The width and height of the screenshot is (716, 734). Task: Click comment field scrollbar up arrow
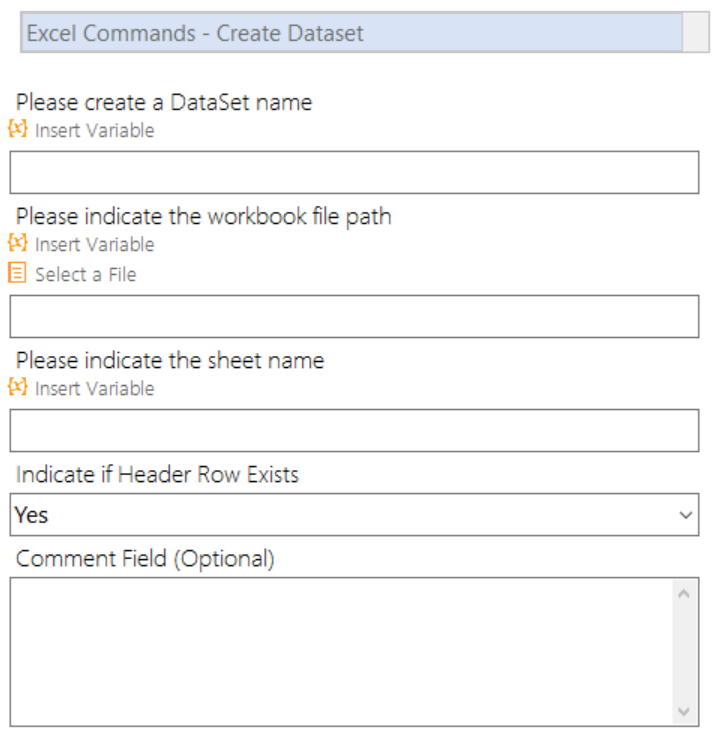684,594
